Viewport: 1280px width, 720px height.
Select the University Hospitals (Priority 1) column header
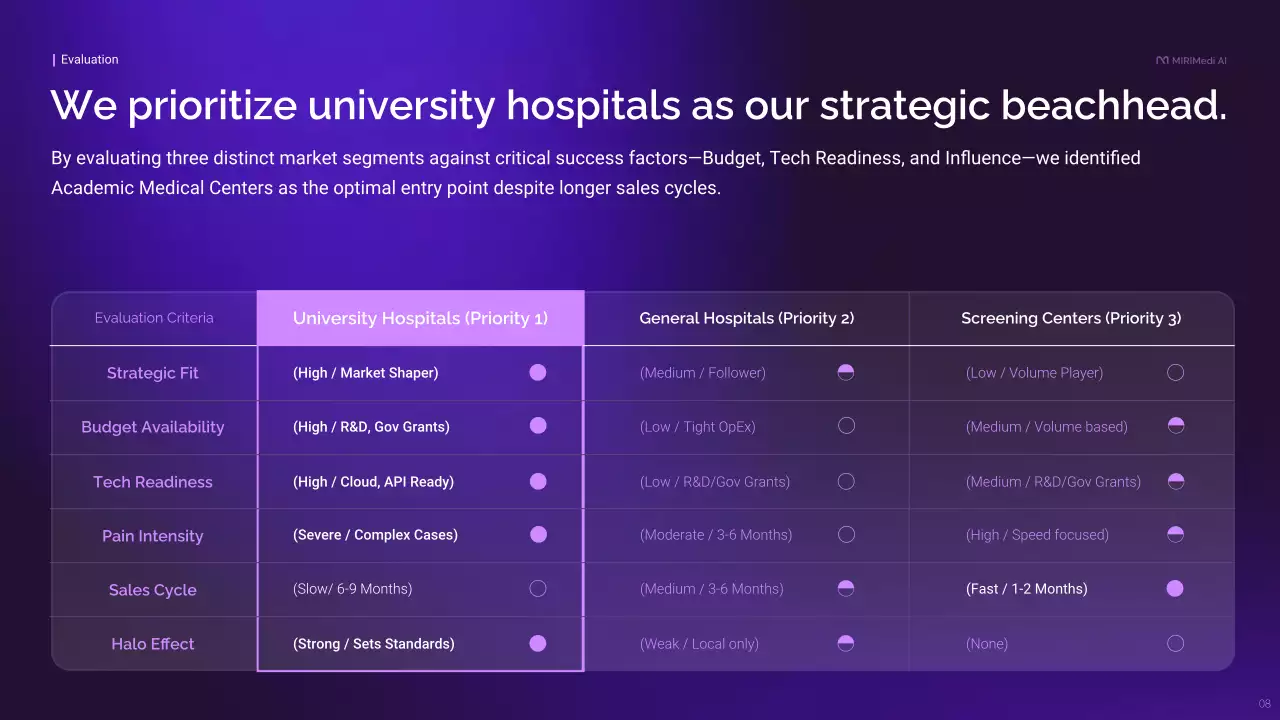pos(420,318)
